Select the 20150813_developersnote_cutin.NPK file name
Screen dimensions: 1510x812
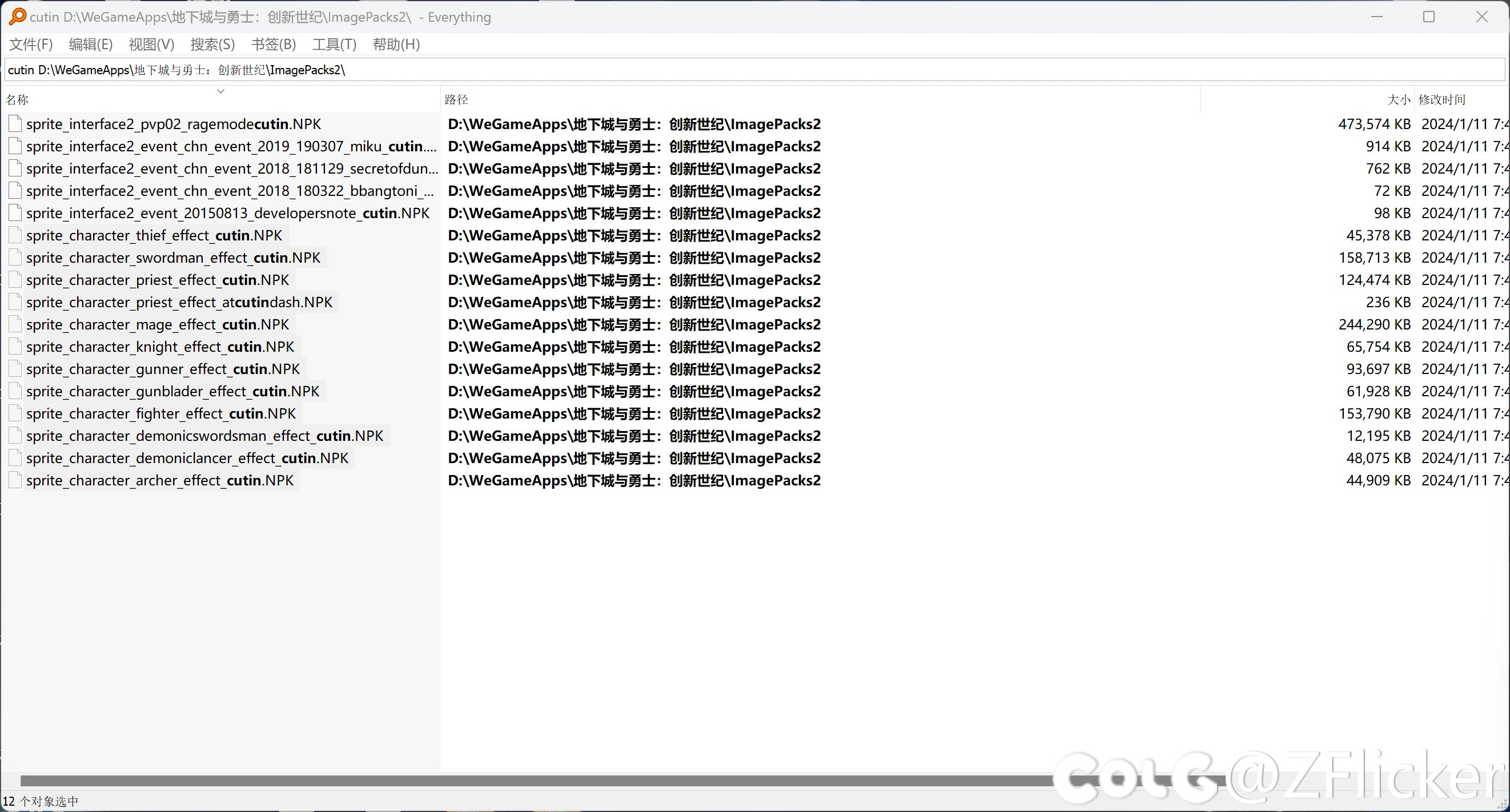228,213
